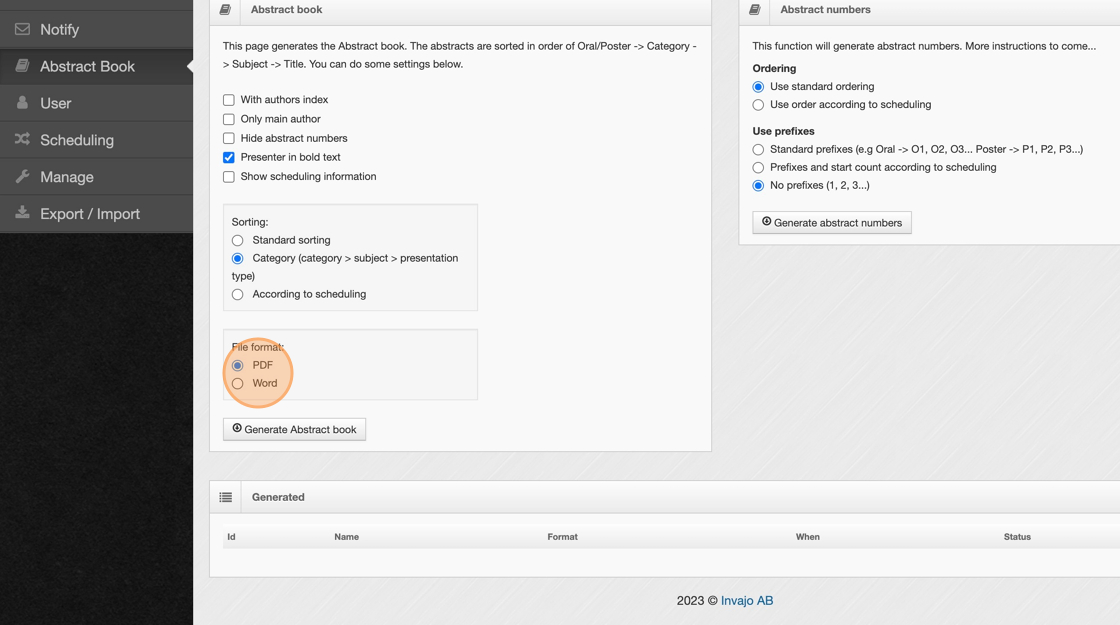Select Word file format

coord(238,383)
